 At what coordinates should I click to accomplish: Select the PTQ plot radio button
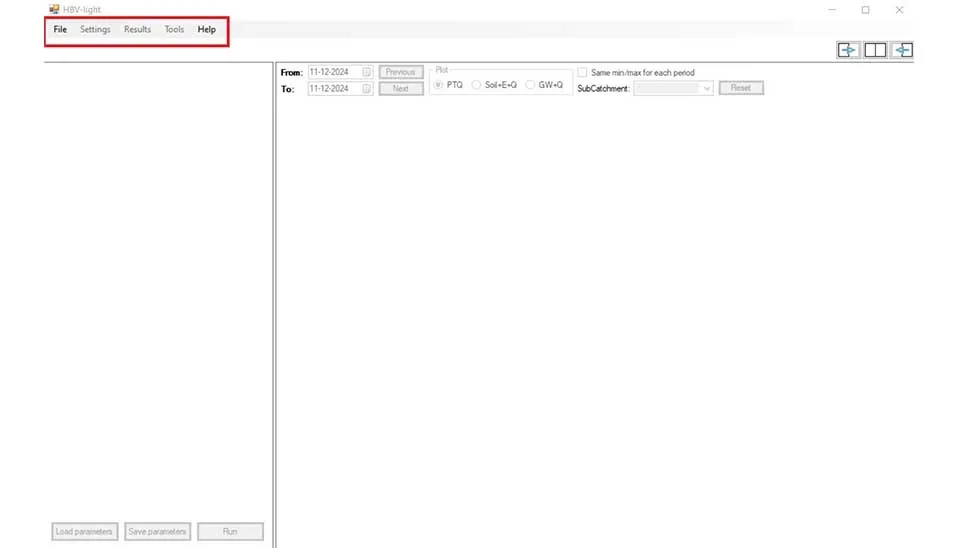coord(438,85)
